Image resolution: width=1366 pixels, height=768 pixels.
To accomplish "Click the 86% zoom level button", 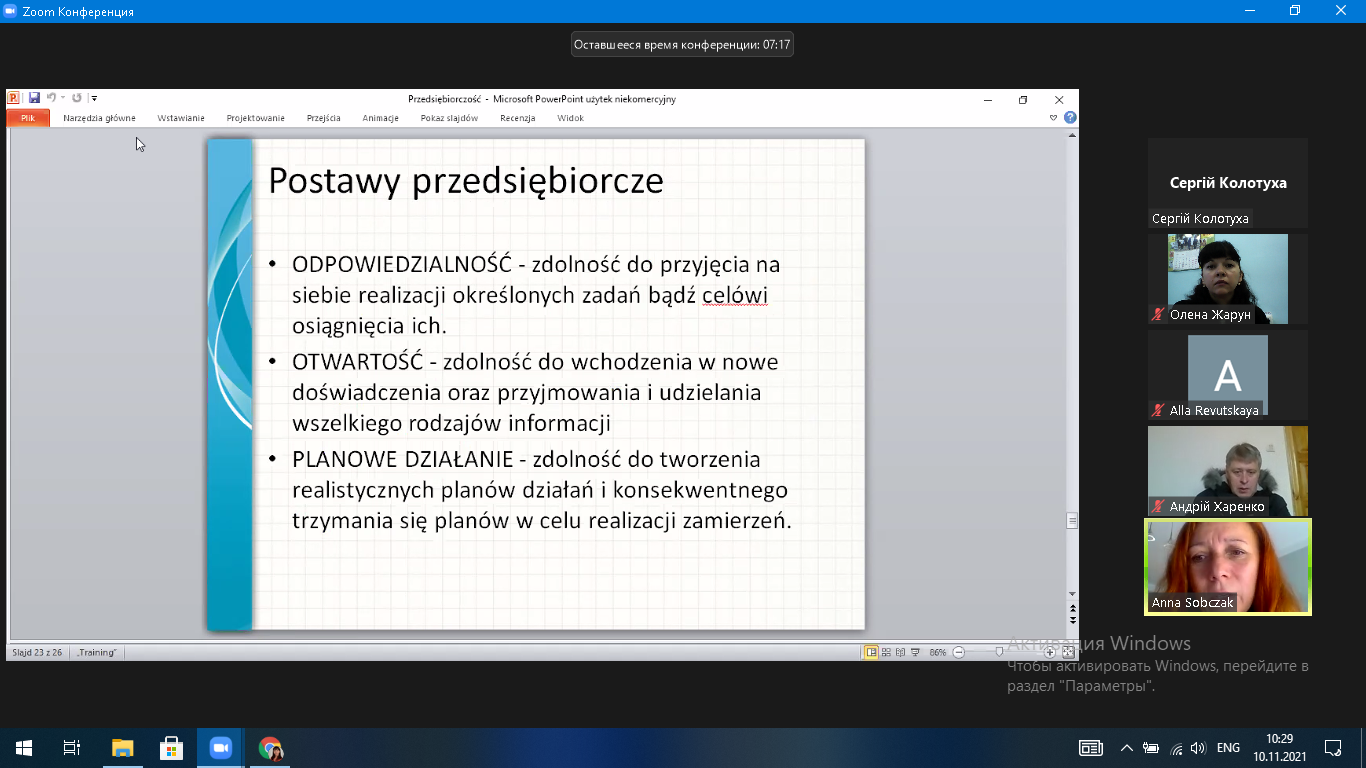I will pos(938,652).
